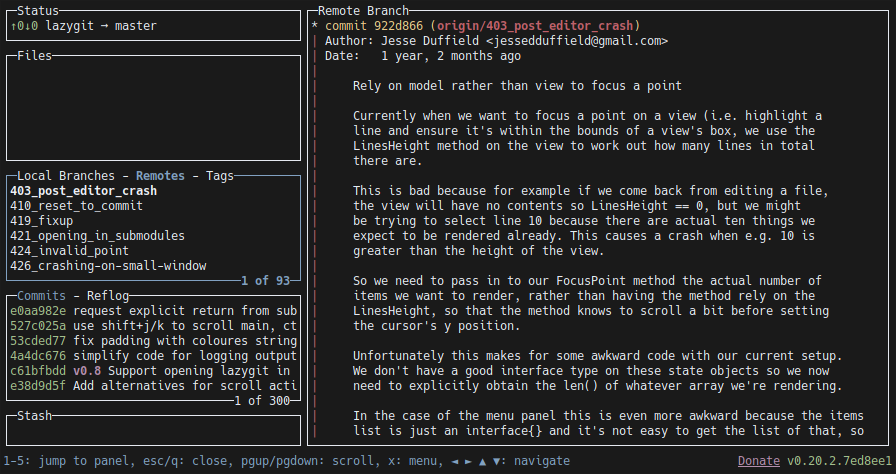
Task: Select the Commits tab
Action: [x=41, y=296]
